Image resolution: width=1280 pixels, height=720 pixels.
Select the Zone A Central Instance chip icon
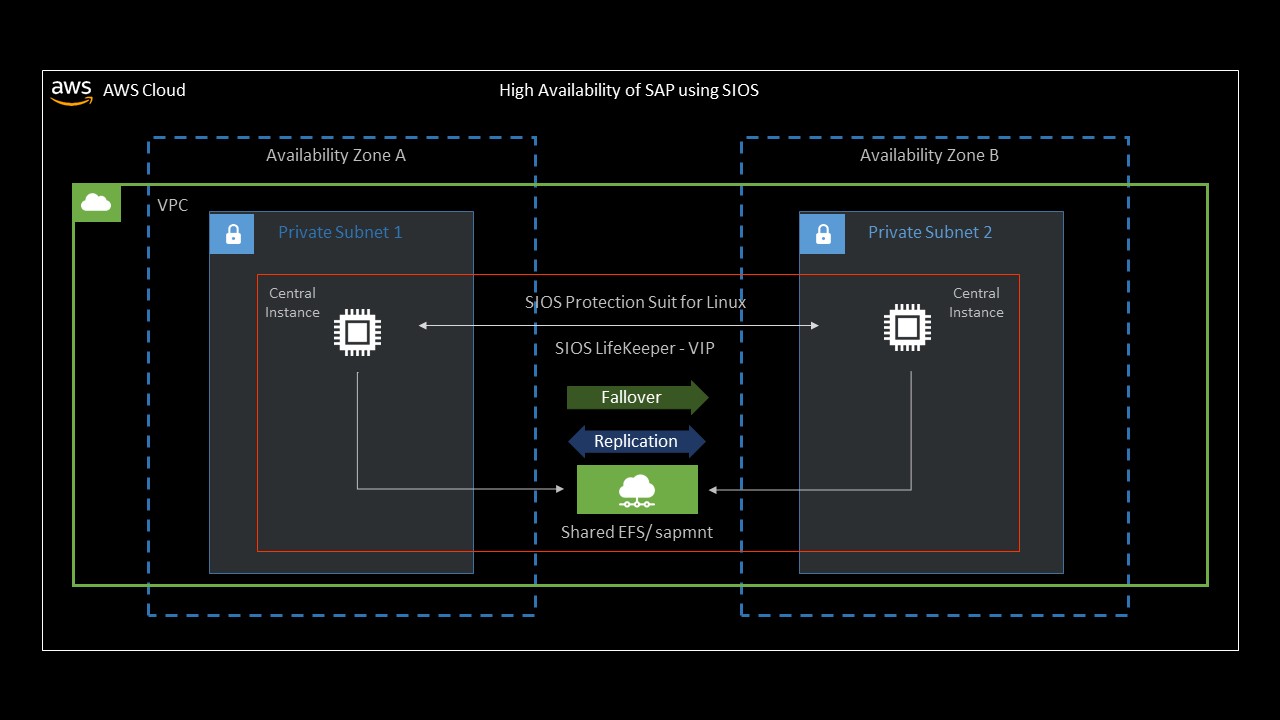(357, 330)
